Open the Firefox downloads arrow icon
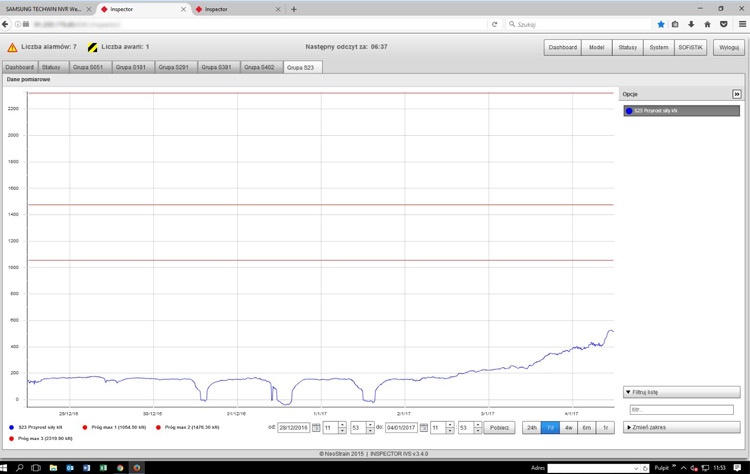Screen dimensions: 750x474 [692, 24]
